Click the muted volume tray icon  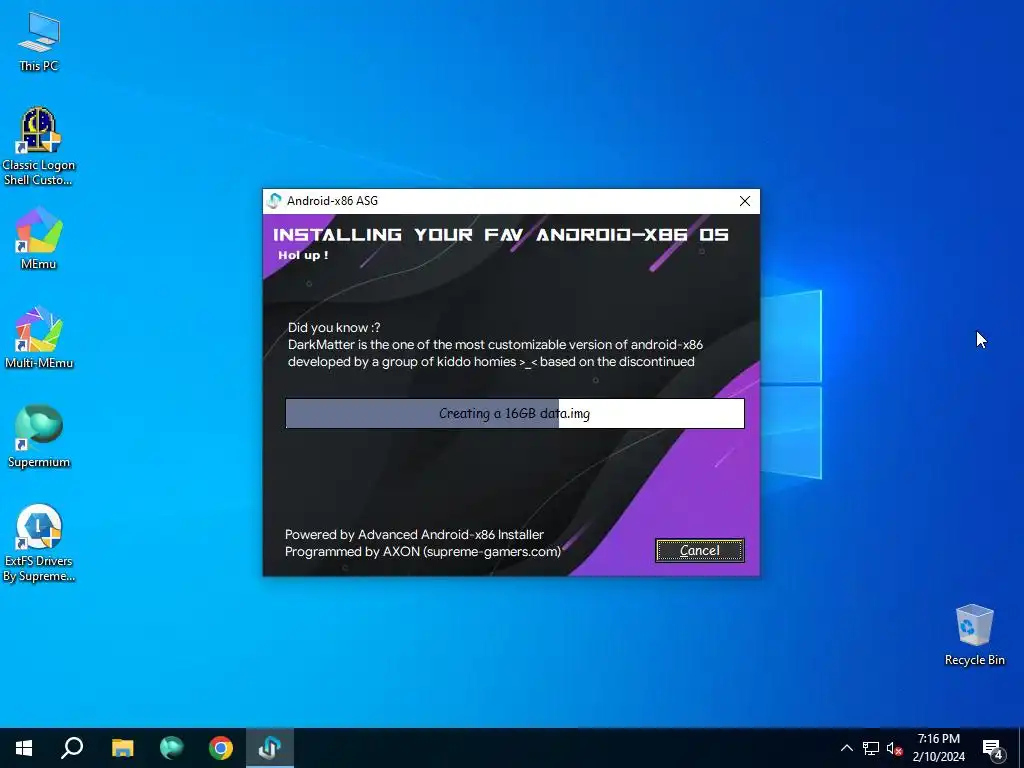894,748
